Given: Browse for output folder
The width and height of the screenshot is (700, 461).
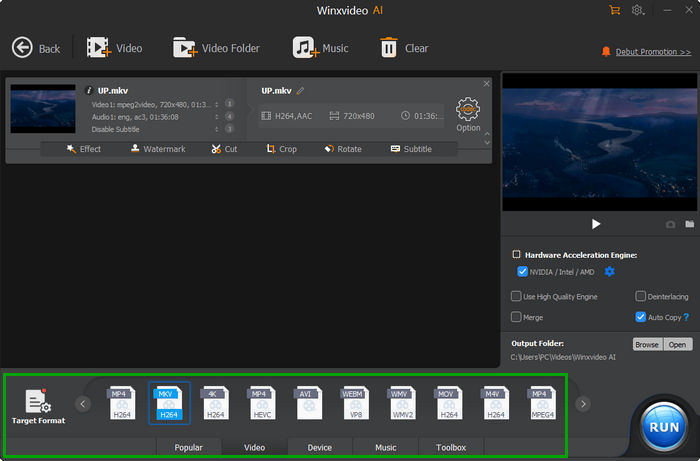Looking at the screenshot, I should pos(647,345).
